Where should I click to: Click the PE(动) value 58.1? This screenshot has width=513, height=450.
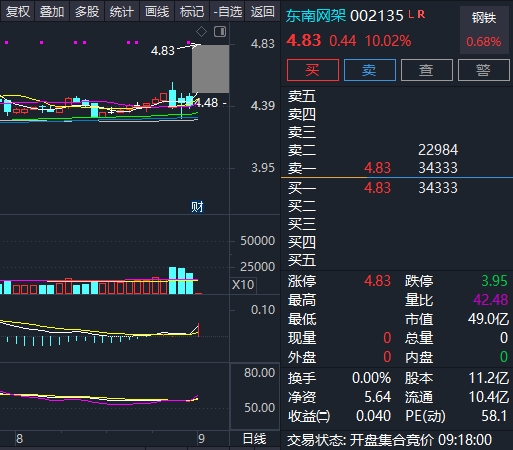494,416
